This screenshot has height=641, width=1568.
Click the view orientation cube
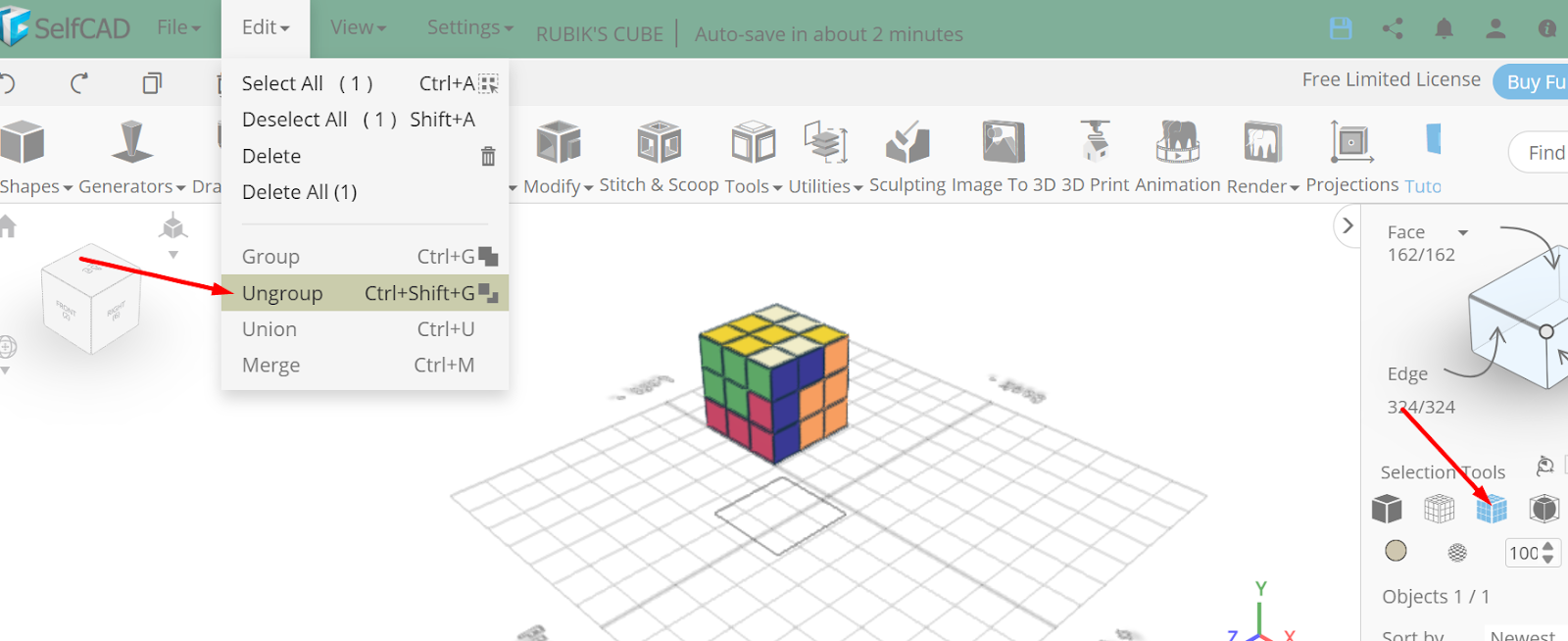pos(91,299)
